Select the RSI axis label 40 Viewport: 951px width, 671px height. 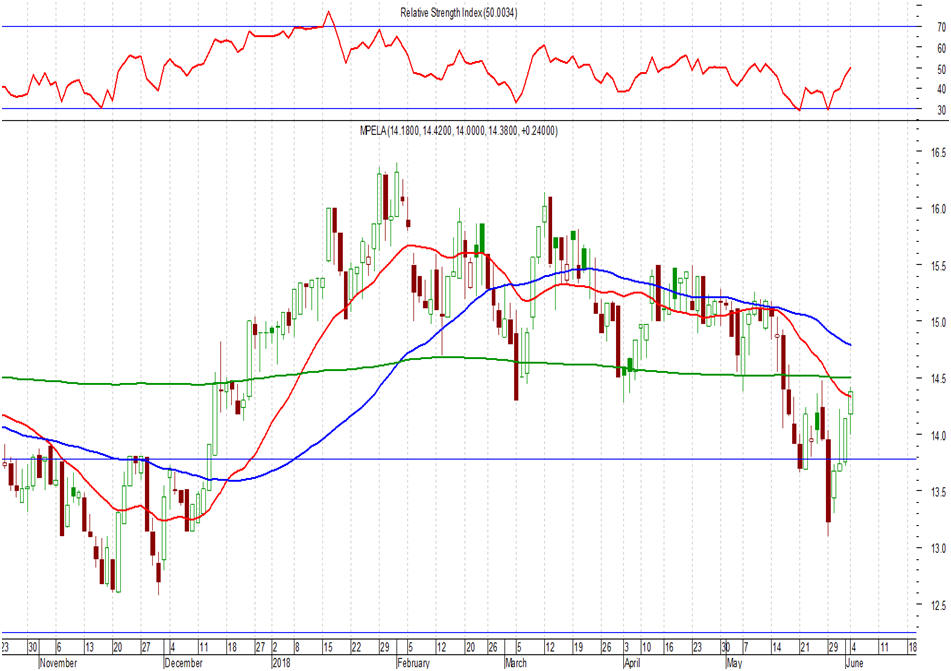[941, 89]
